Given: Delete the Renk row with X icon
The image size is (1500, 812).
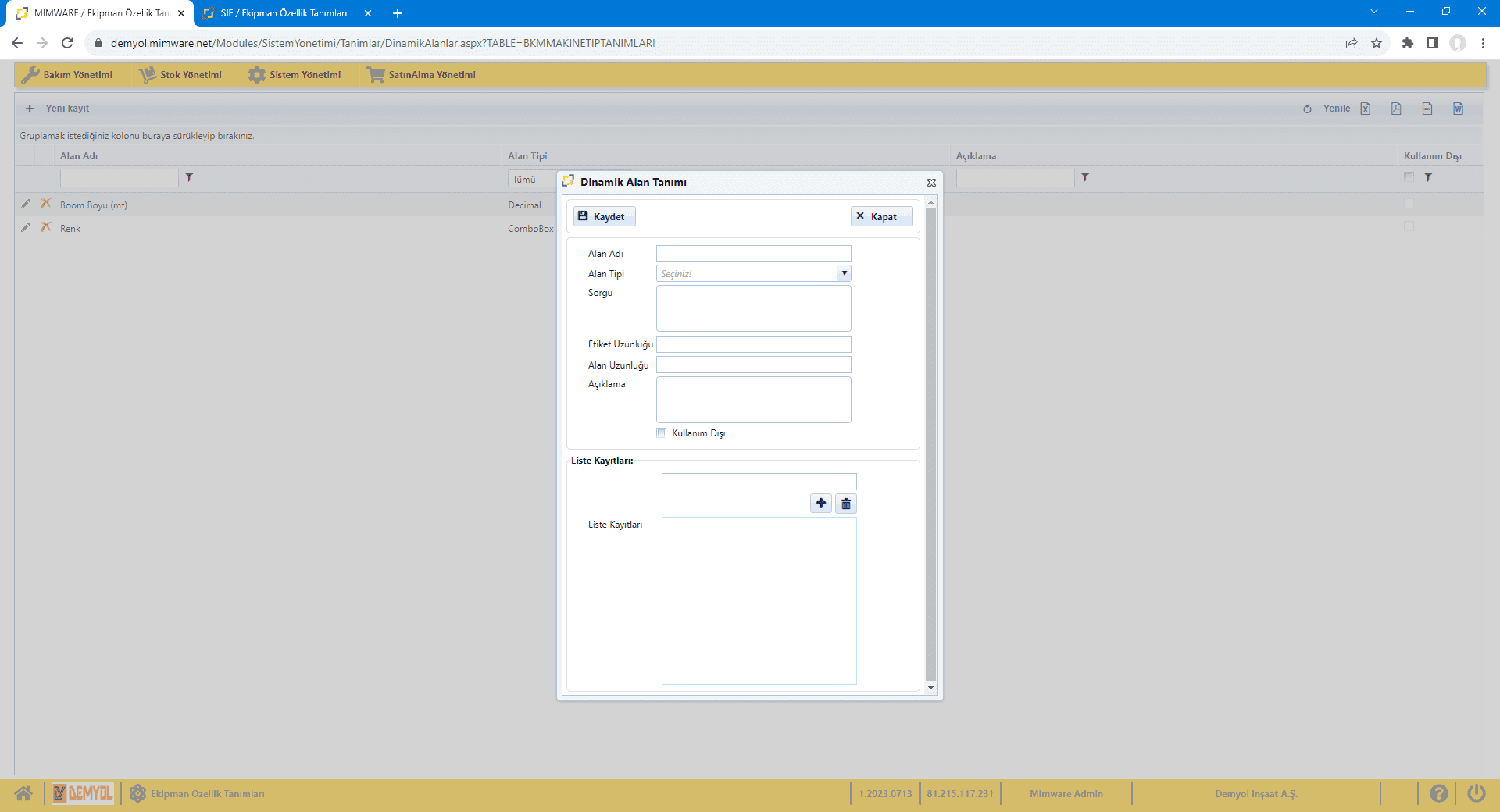Looking at the screenshot, I should [x=46, y=227].
